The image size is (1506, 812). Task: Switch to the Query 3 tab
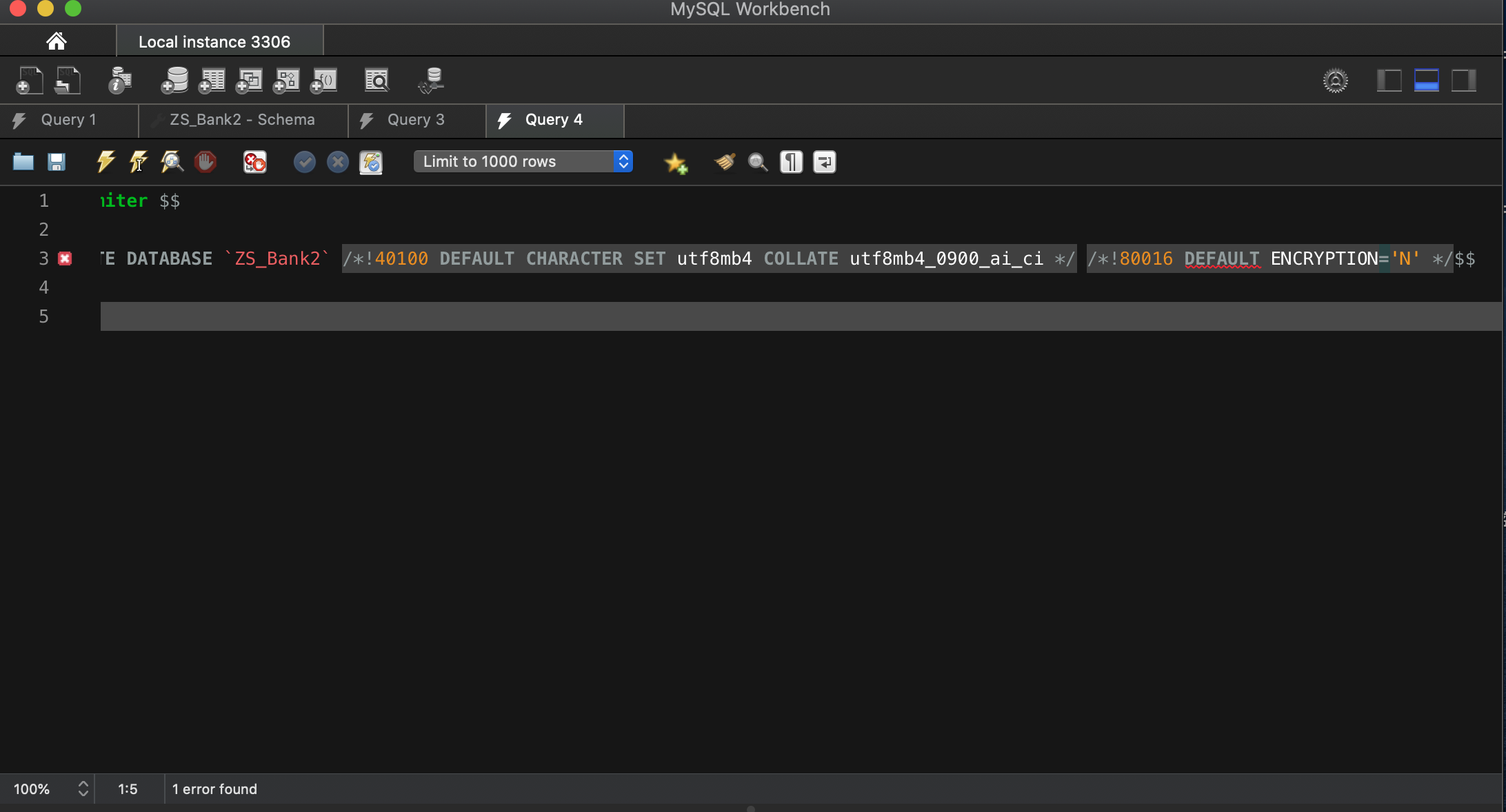click(x=416, y=120)
